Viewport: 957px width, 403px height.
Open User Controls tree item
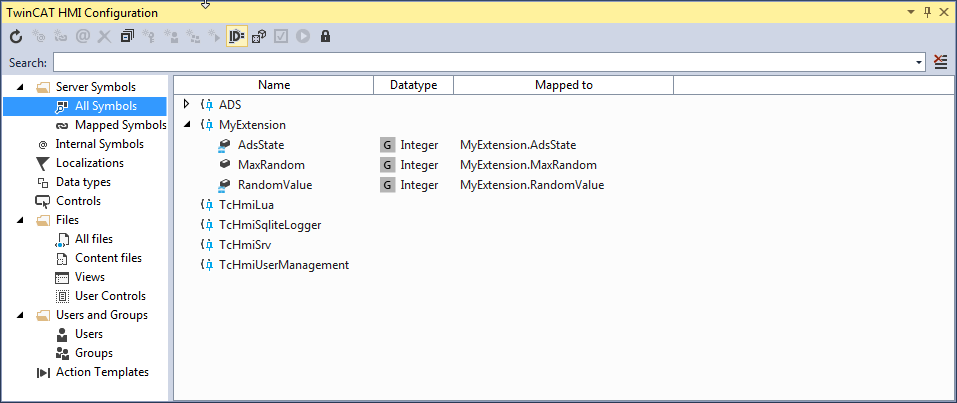pos(110,296)
